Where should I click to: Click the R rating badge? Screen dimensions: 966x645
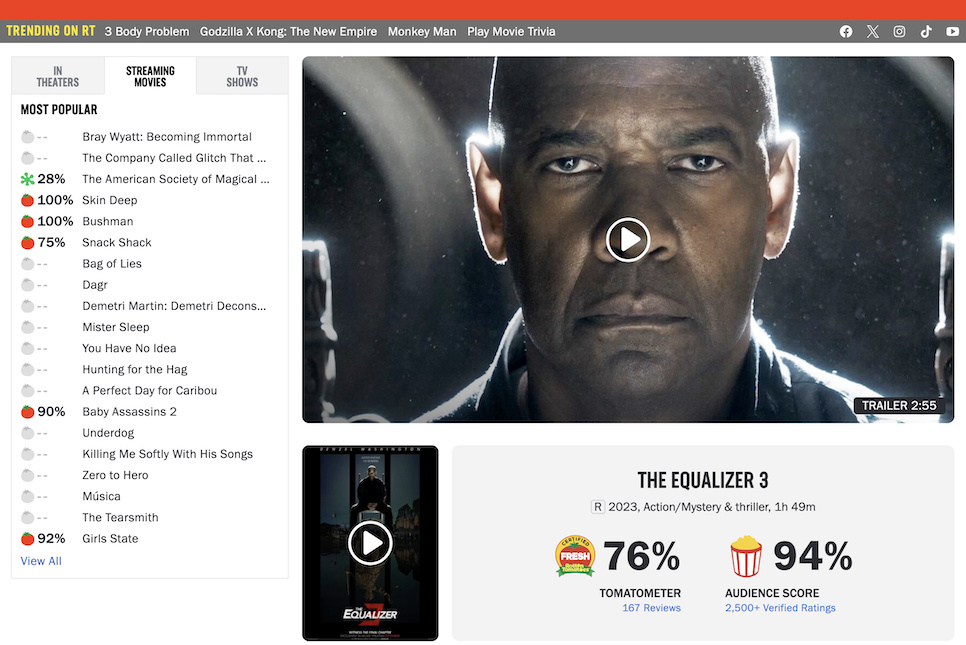click(x=597, y=507)
